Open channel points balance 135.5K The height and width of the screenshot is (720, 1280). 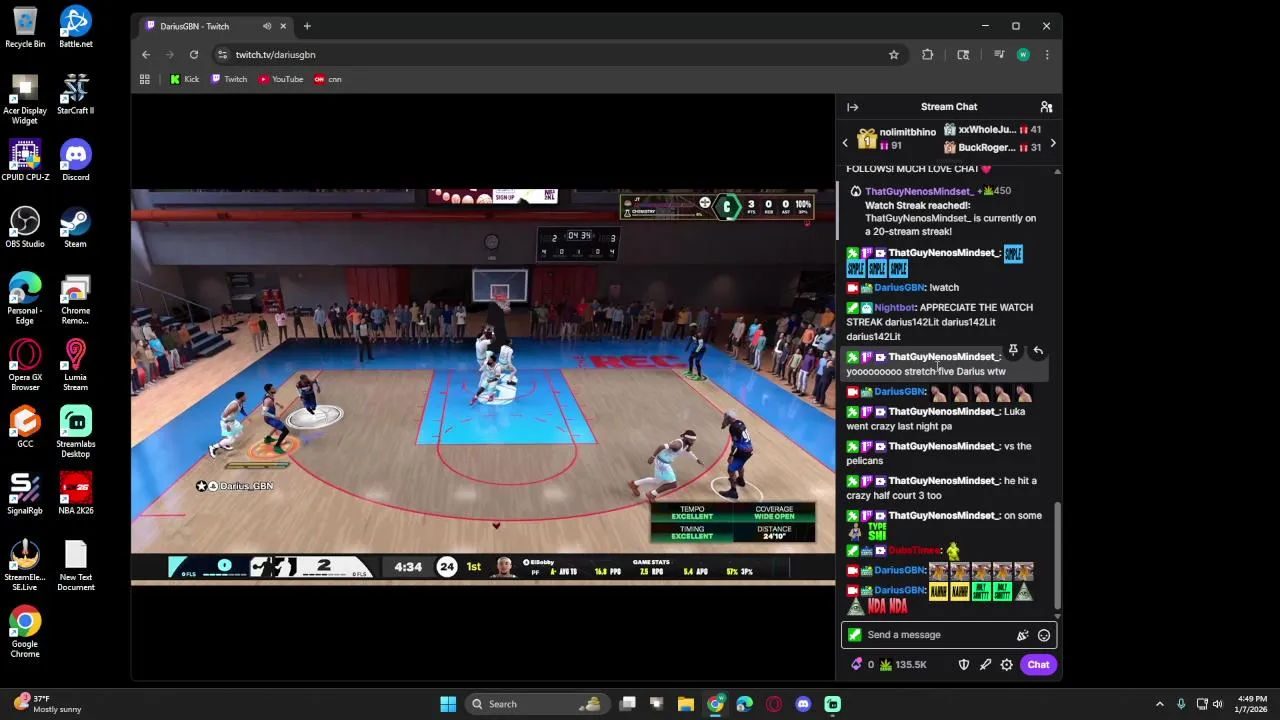903,664
